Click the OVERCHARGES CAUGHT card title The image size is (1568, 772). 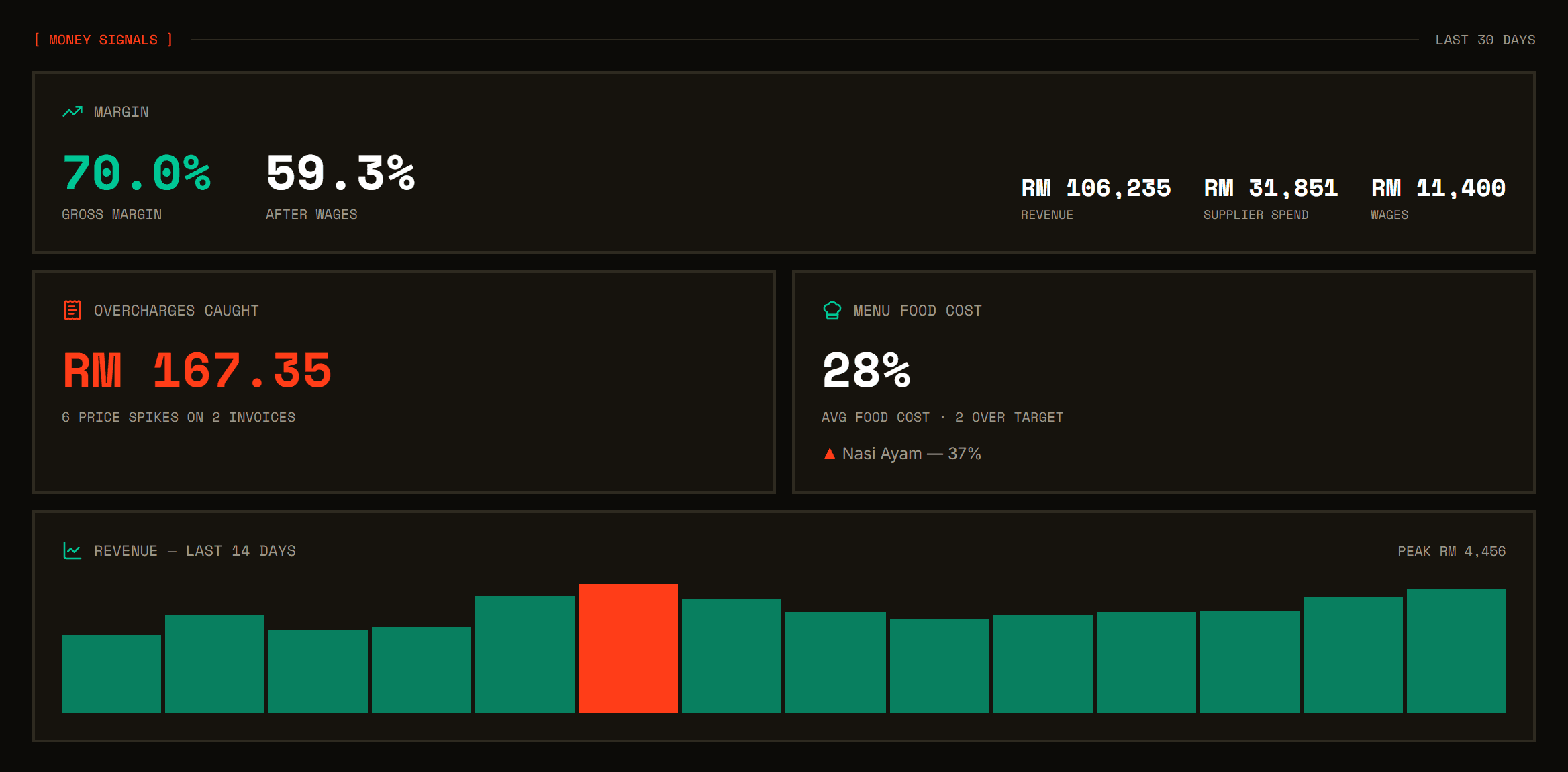pos(177,310)
